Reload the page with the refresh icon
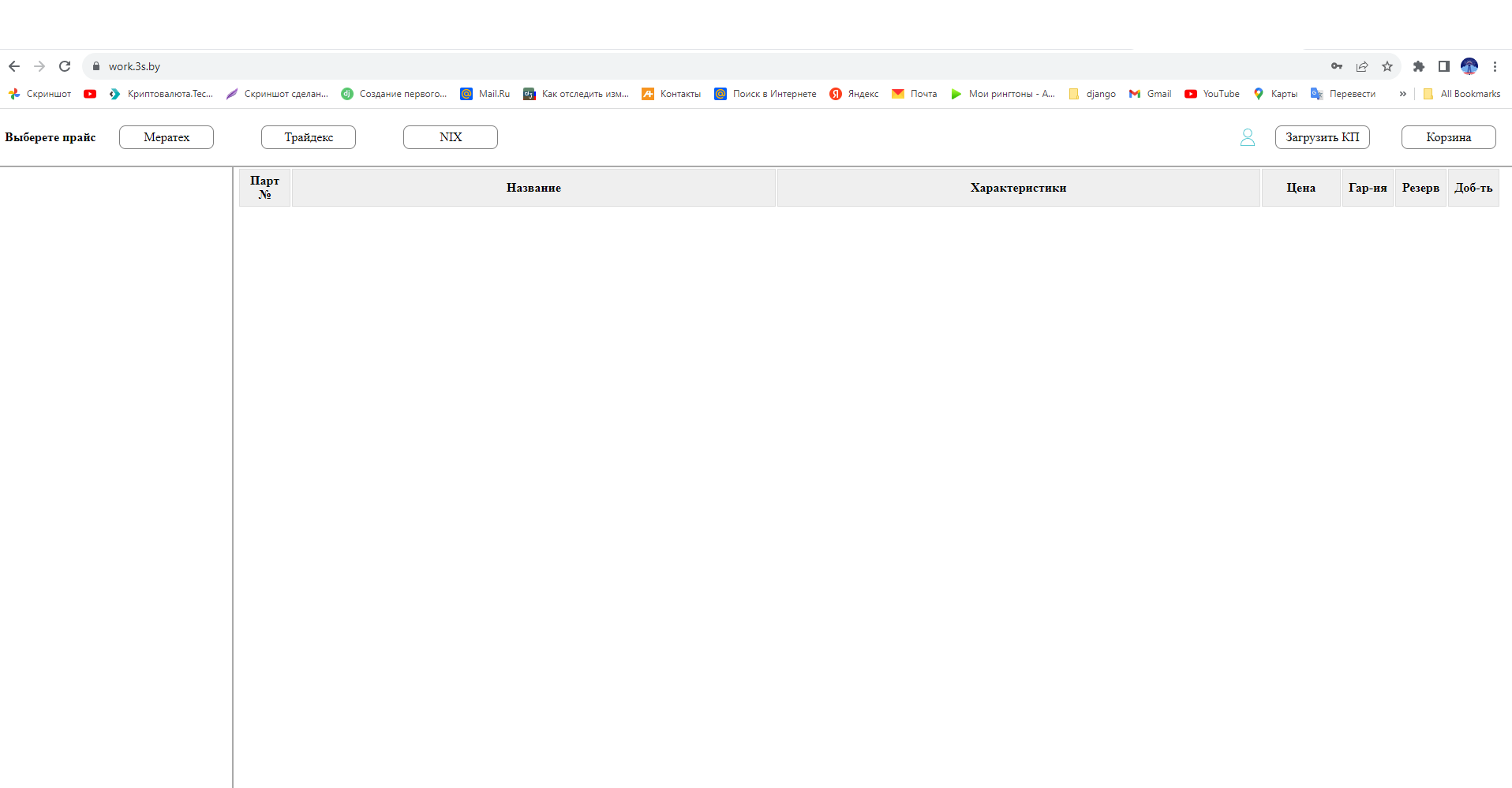This screenshot has height=788, width=1512. [x=65, y=66]
